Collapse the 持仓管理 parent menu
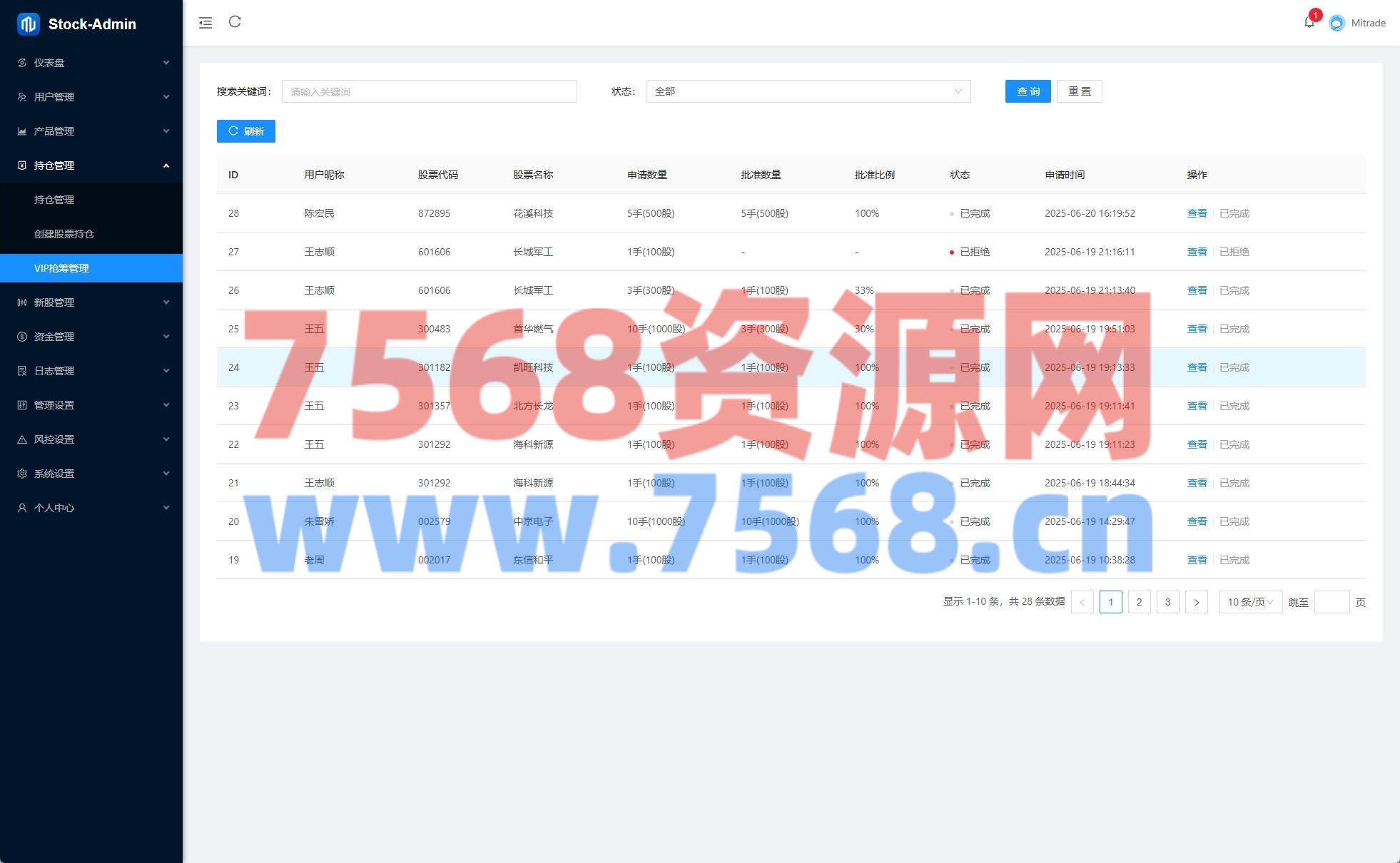Image resolution: width=1400 pixels, height=863 pixels. coord(91,165)
